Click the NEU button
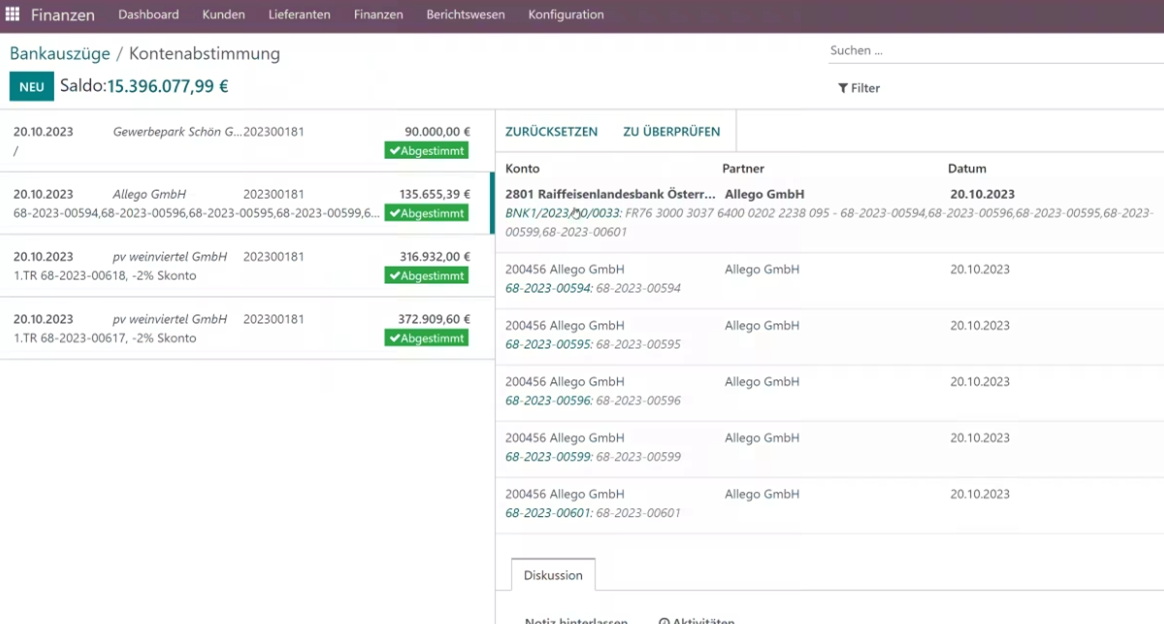 [32, 87]
